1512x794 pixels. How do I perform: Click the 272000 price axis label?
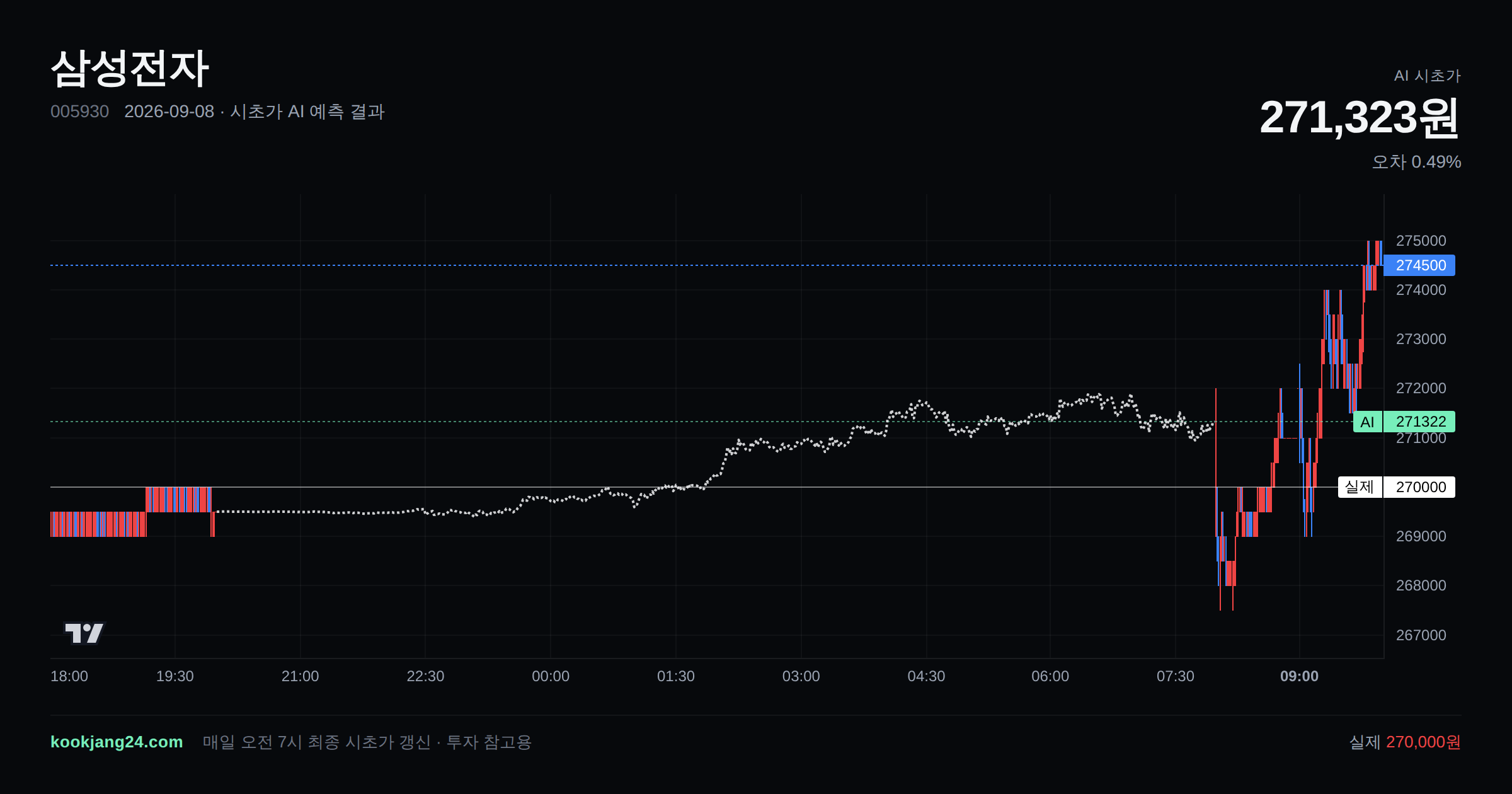point(1421,388)
